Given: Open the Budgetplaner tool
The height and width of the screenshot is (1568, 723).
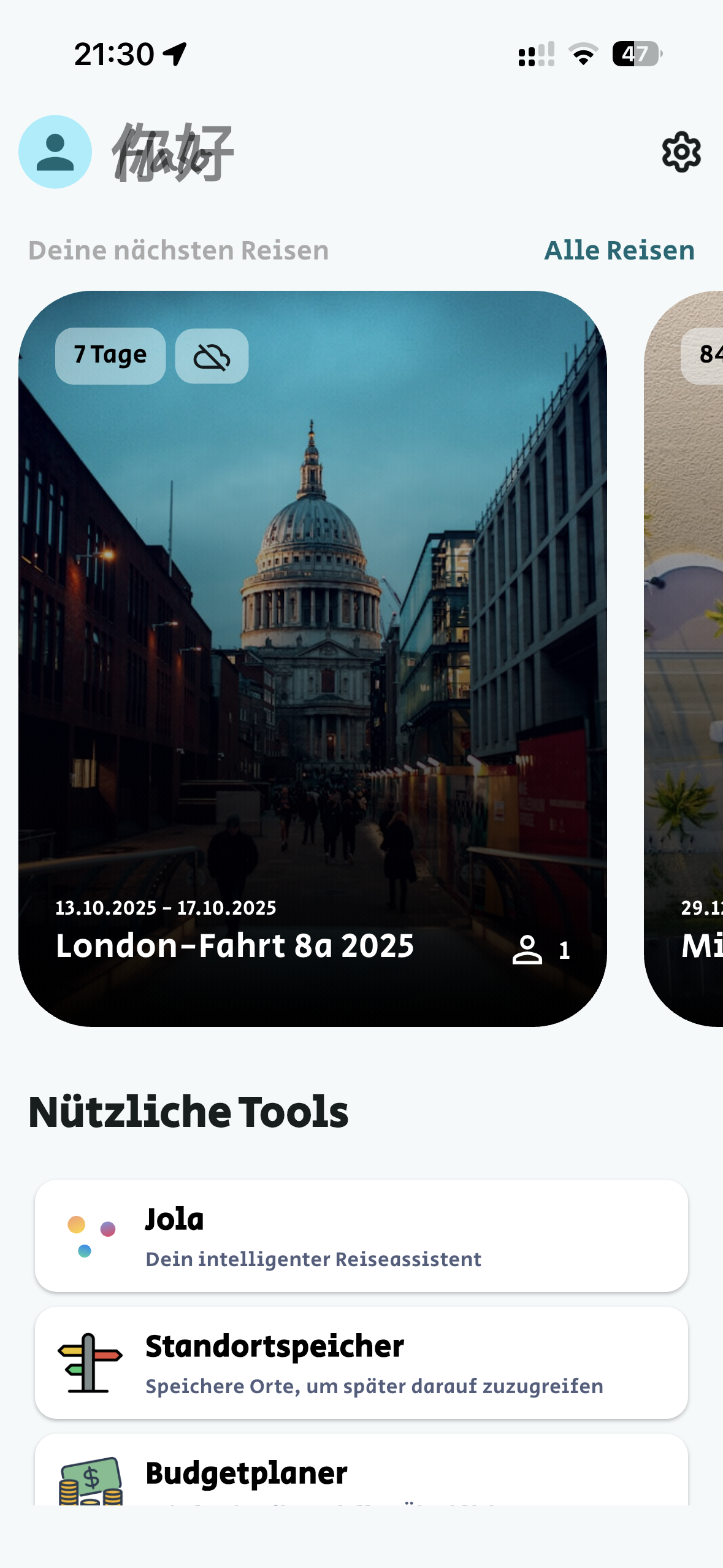Looking at the screenshot, I should (361, 1469).
